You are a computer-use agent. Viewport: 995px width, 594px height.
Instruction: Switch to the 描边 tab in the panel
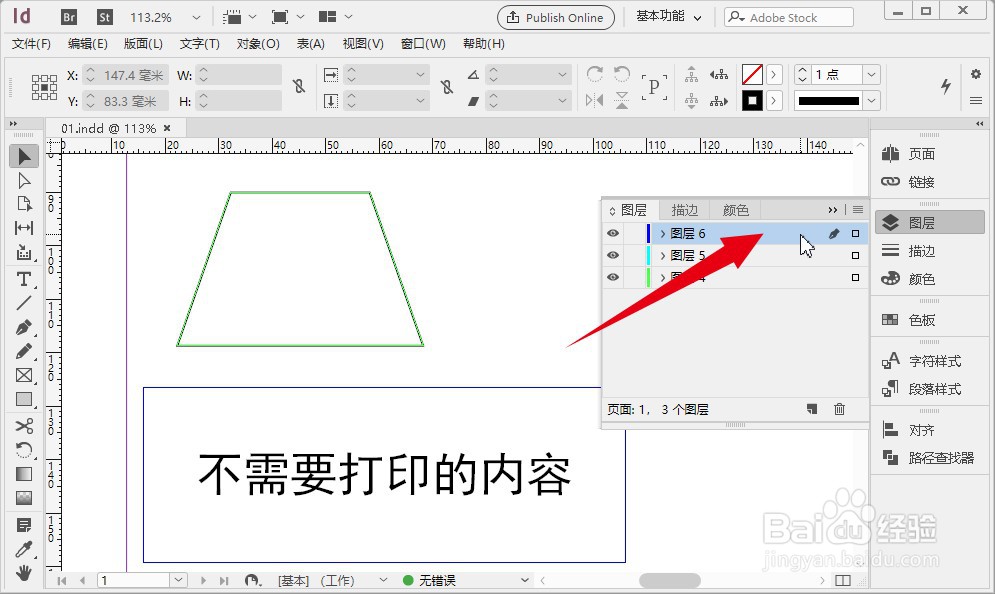pos(685,210)
